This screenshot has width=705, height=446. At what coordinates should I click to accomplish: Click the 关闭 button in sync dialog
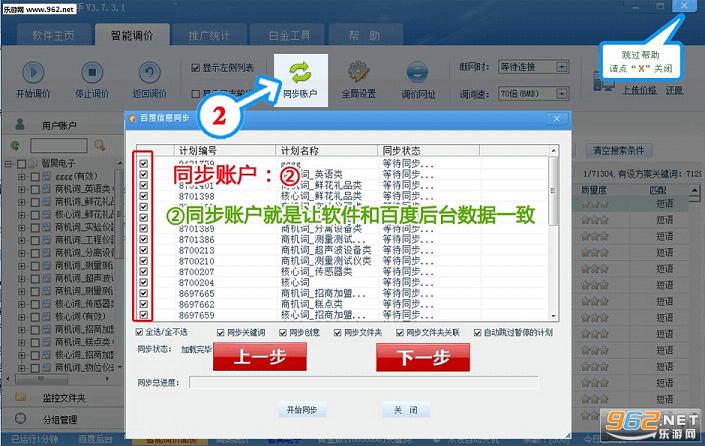point(406,410)
